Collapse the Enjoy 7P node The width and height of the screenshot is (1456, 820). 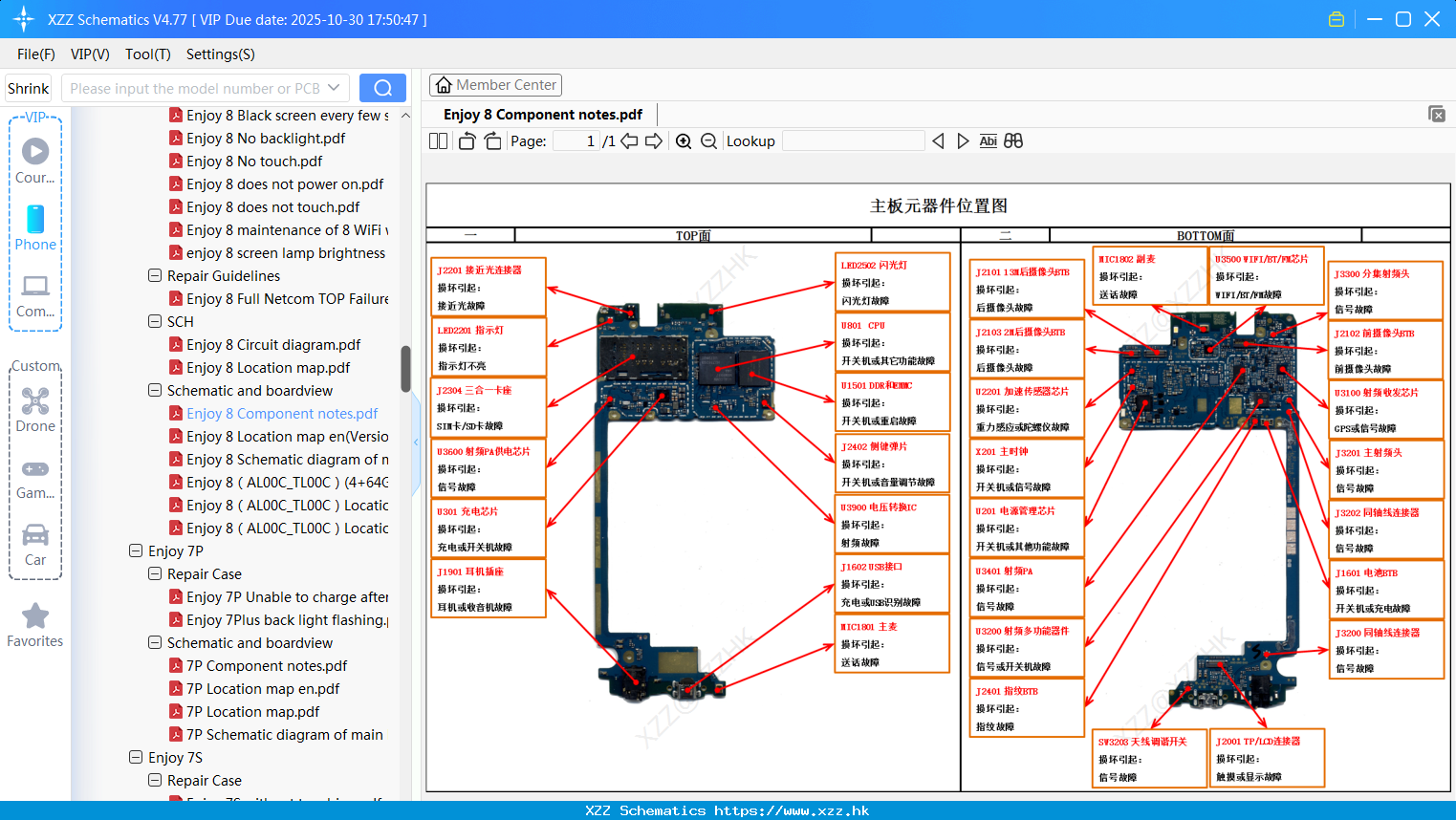point(136,550)
